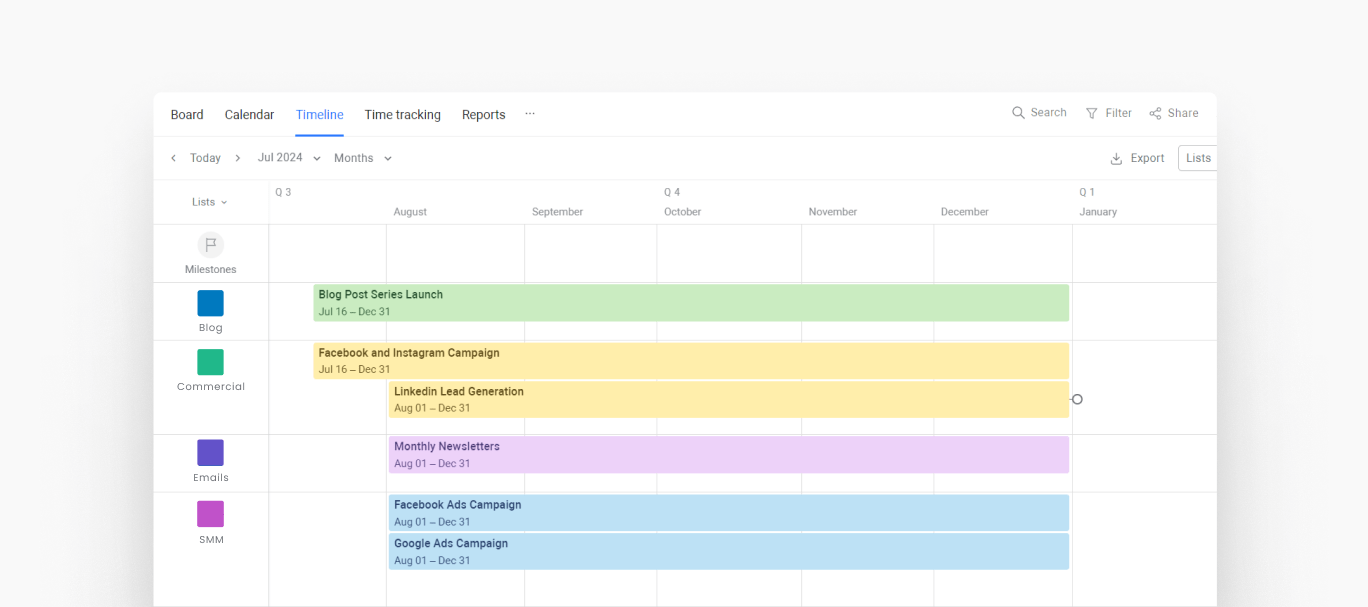Go to previous period with left arrow
This screenshot has width=1368, height=607.
coord(173,158)
